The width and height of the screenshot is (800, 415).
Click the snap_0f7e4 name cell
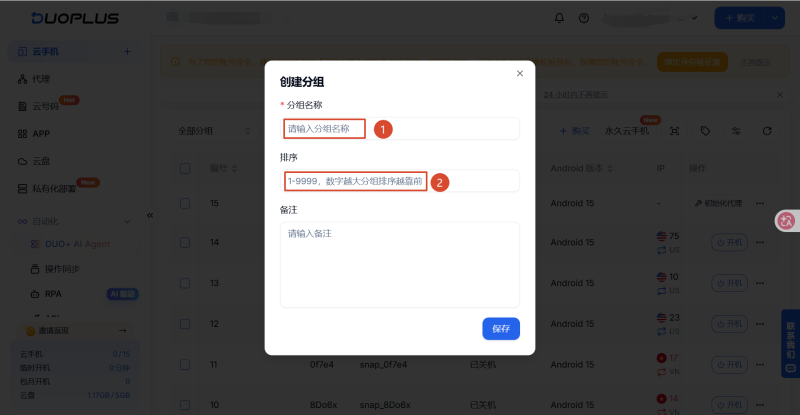coord(383,364)
